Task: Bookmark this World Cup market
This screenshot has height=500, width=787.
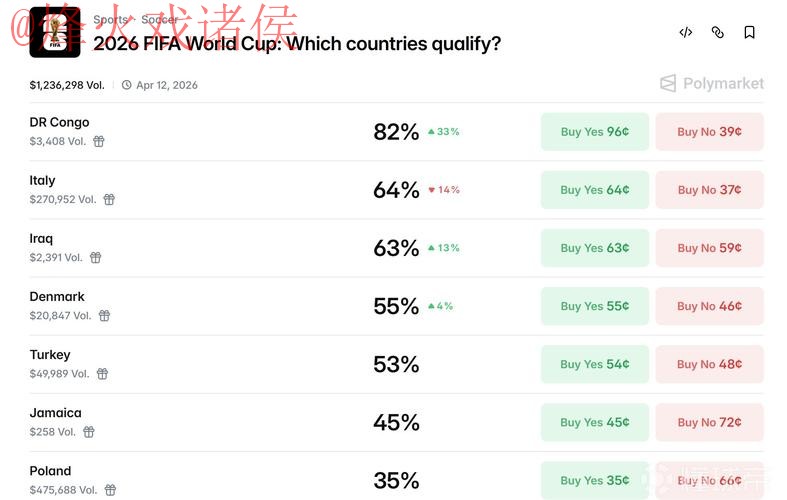Action: (x=749, y=33)
